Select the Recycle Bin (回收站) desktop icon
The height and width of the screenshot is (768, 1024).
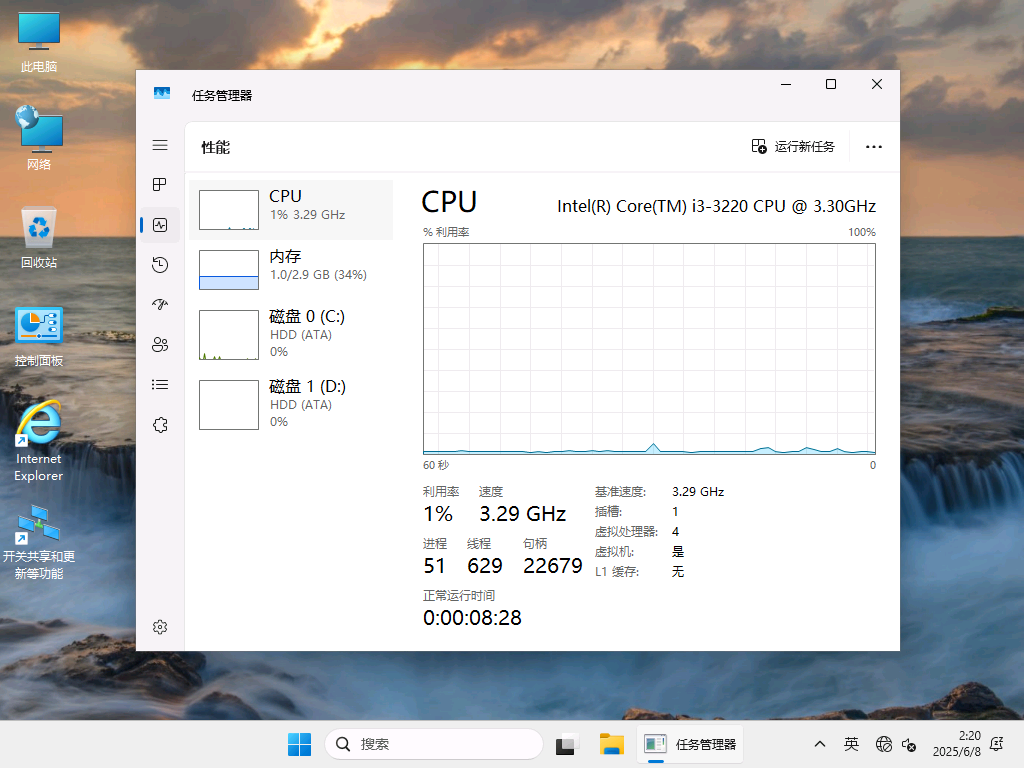point(39,237)
